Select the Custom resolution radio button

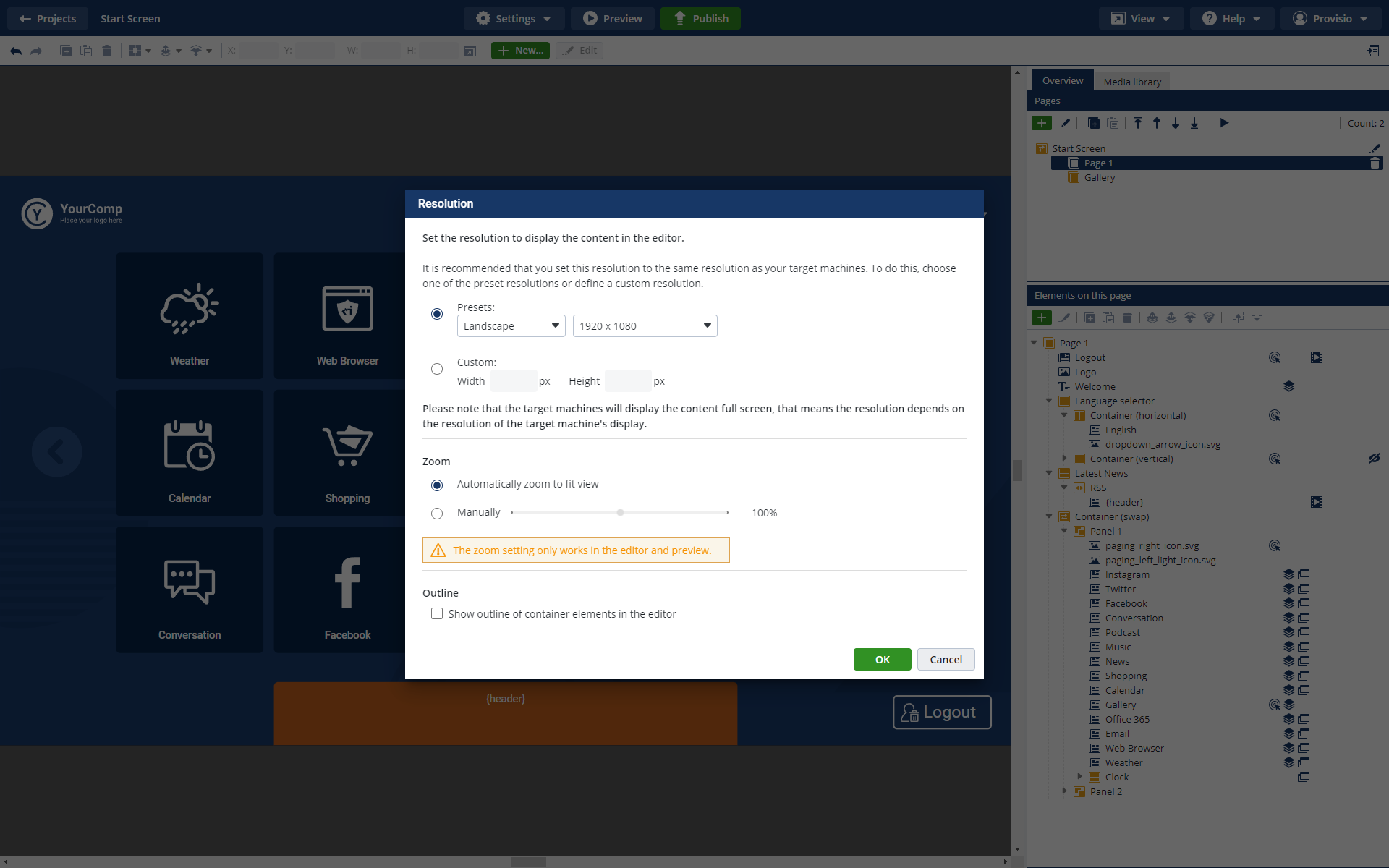(x=437, y=369)
